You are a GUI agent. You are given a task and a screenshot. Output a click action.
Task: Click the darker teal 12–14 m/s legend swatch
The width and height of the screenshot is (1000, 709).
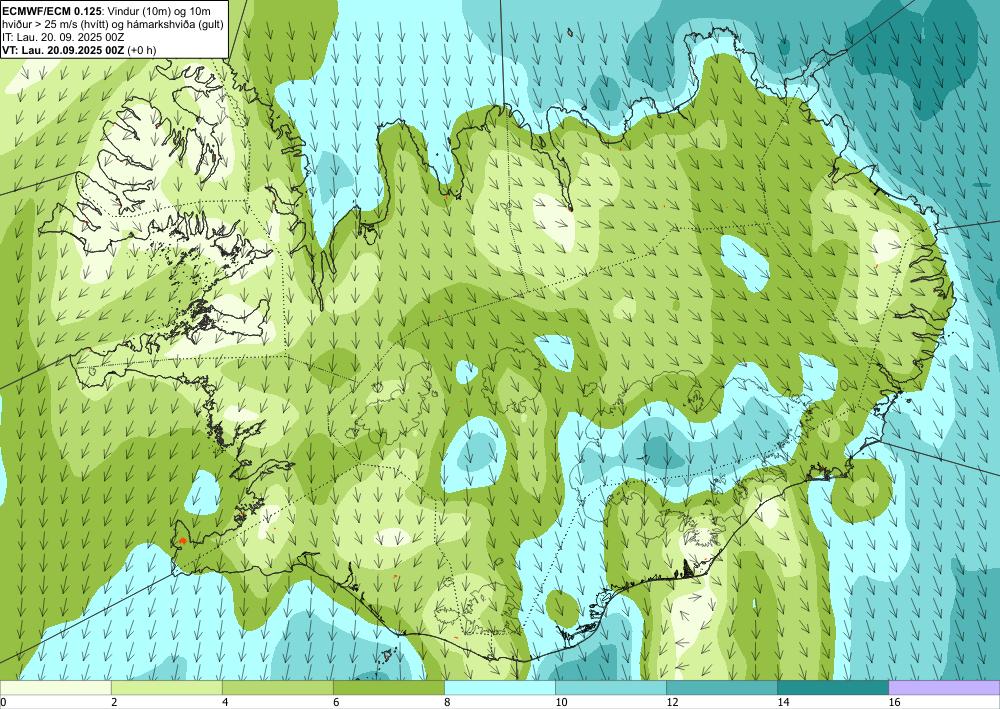coord(722,687)
